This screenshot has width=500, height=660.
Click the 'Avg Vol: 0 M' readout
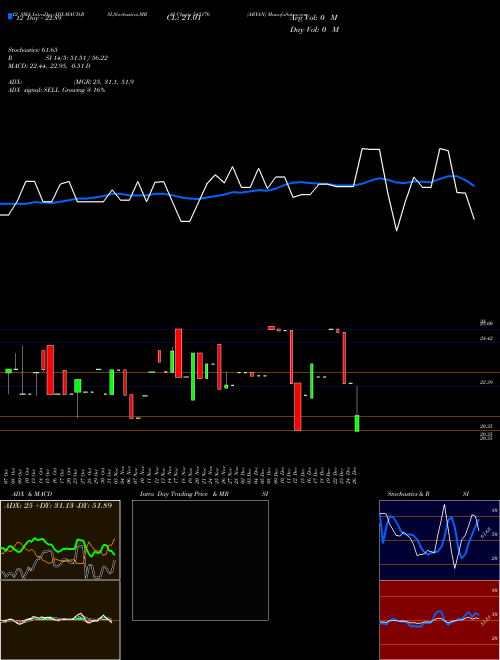pyautogui.click(x=314, y=18)
